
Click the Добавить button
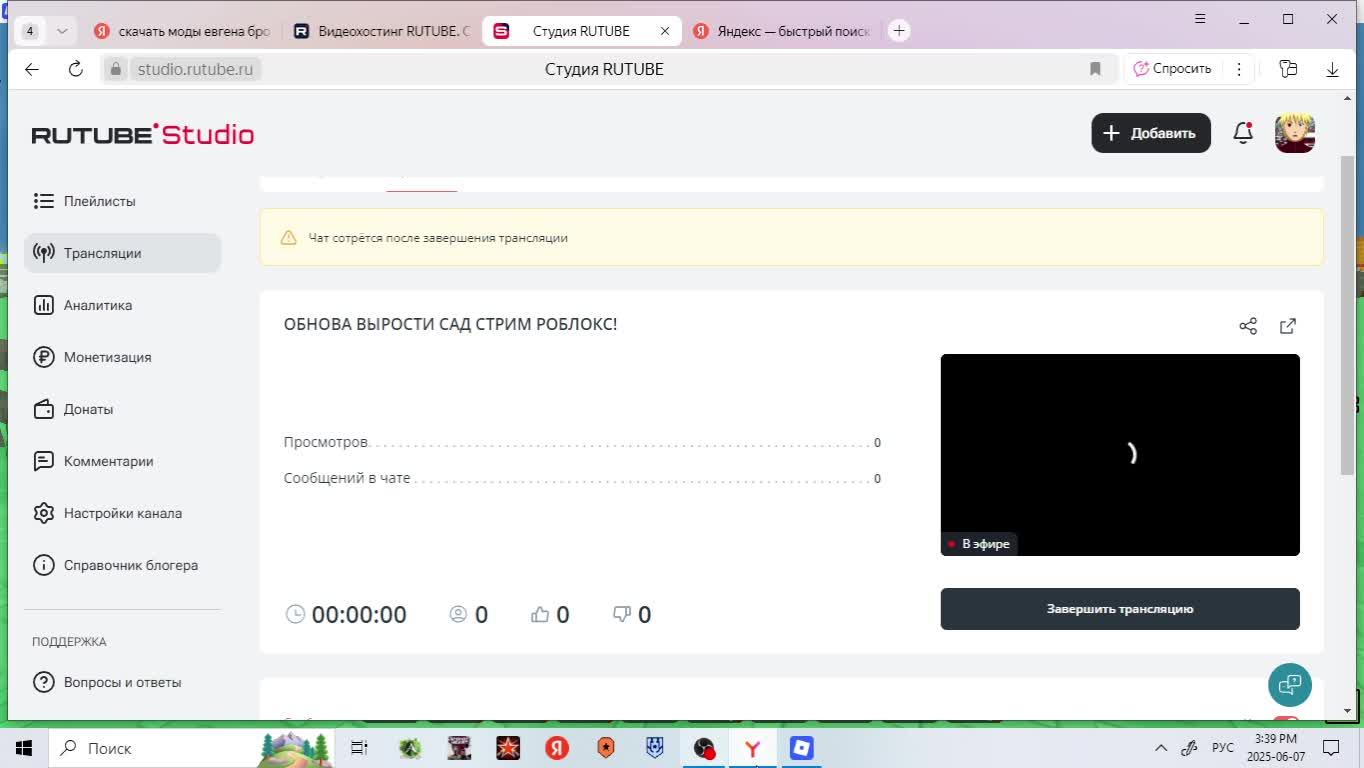(1151, 133)
